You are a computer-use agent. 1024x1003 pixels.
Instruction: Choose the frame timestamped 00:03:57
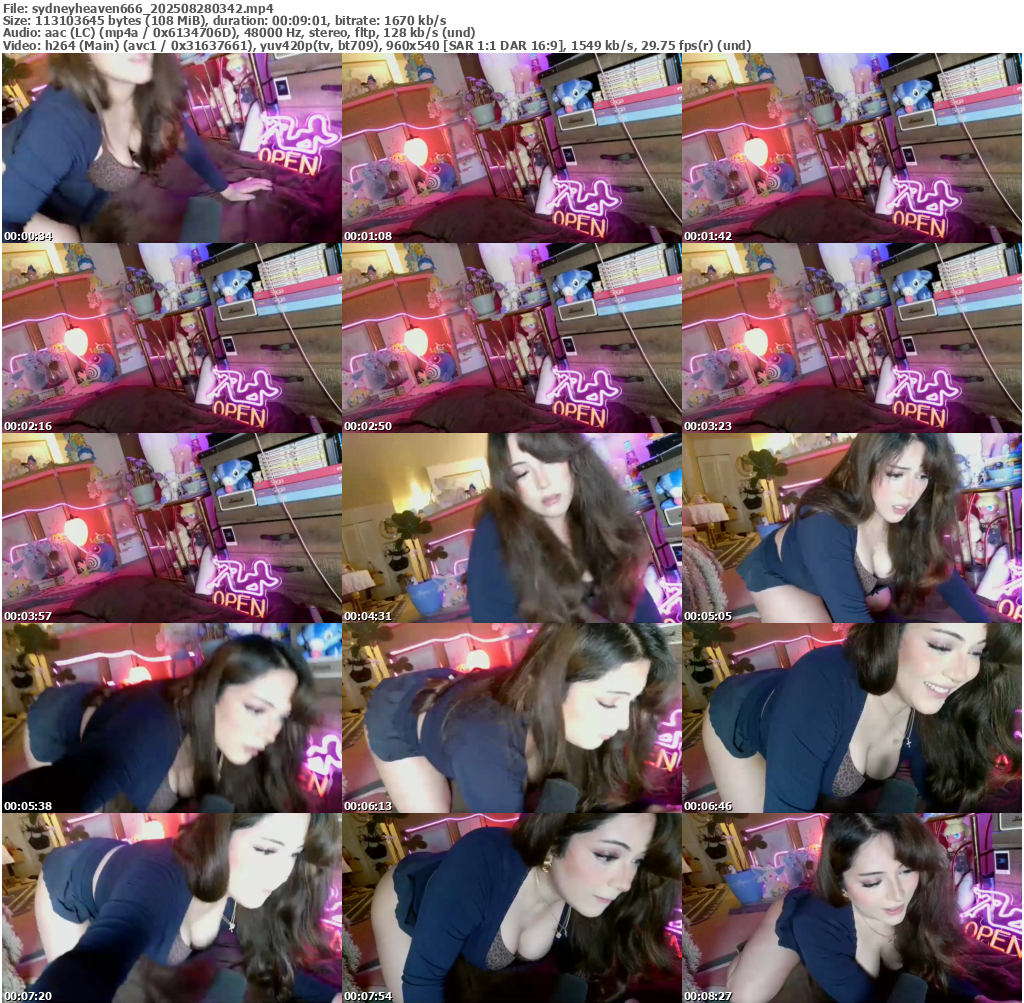(172, 528)
